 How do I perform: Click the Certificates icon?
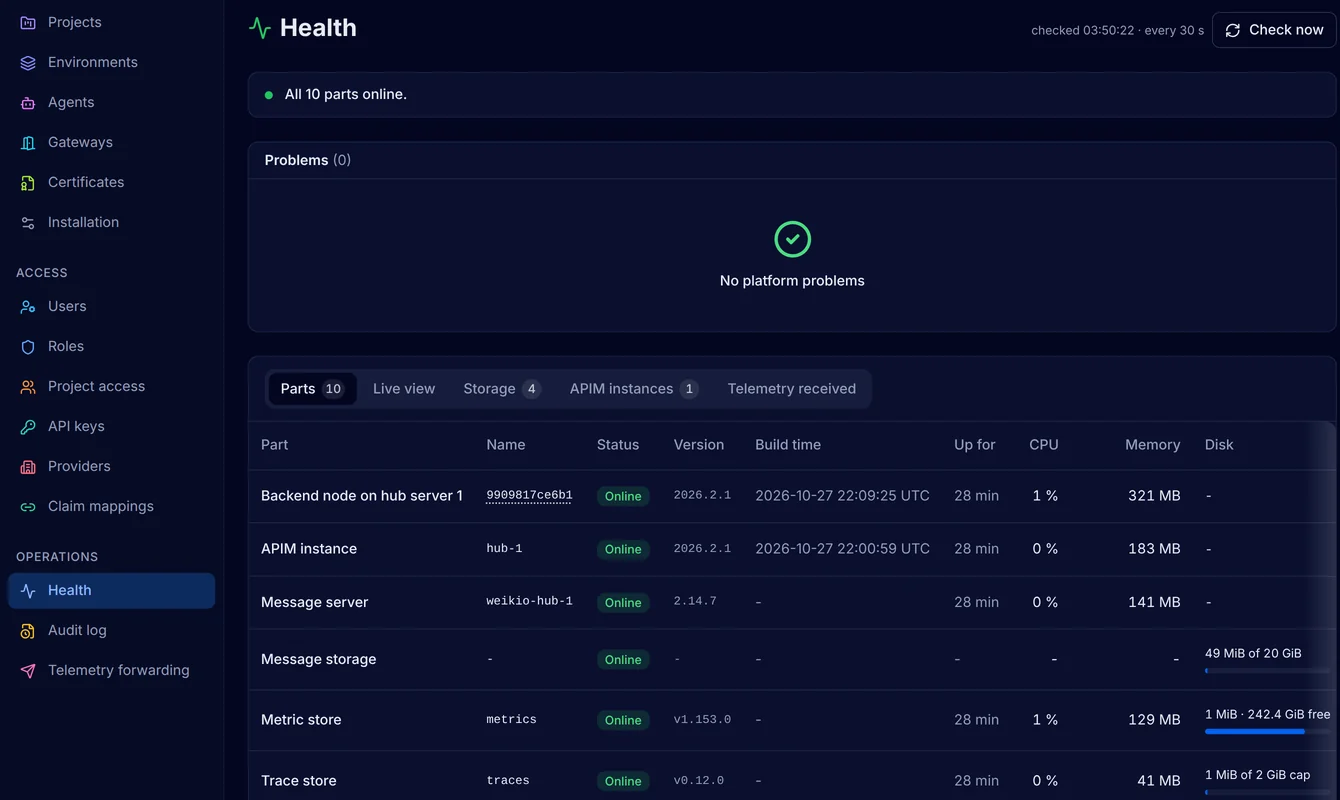28,182
